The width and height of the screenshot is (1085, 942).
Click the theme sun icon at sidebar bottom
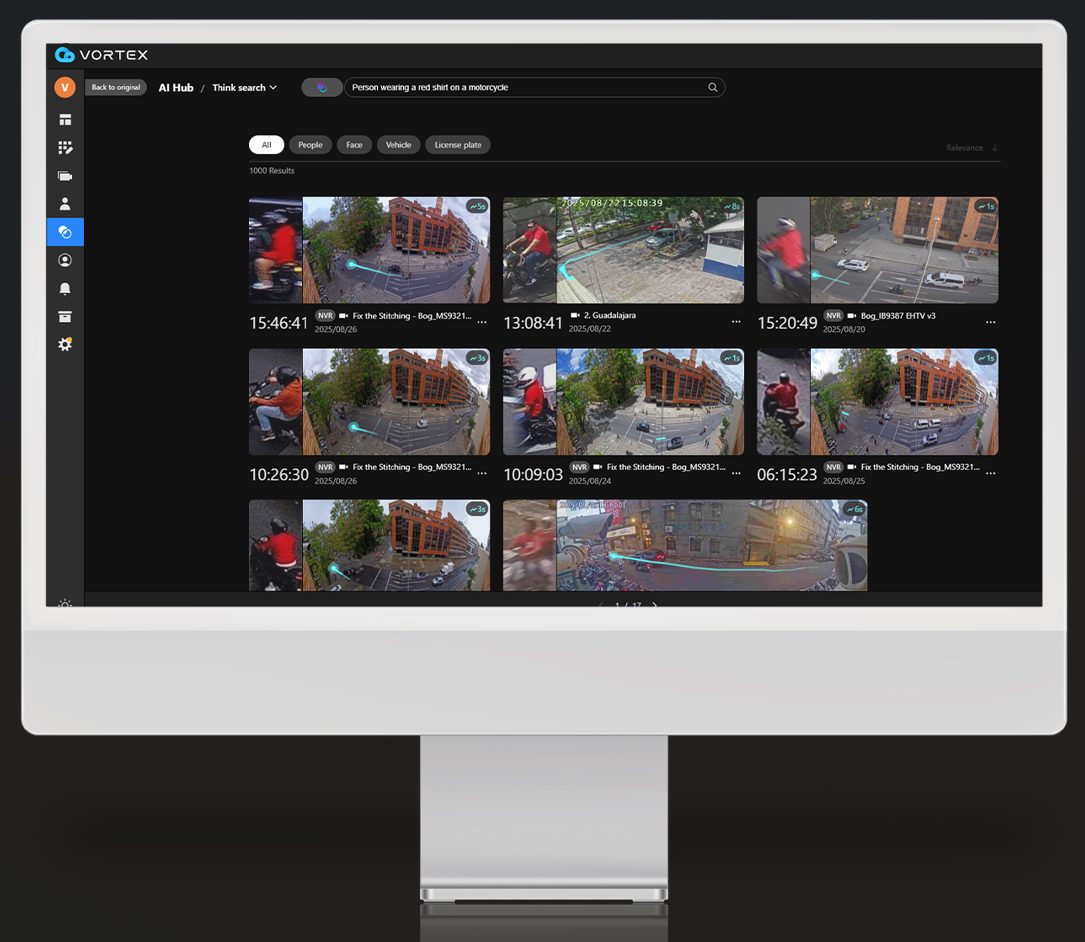click(64, 605)
